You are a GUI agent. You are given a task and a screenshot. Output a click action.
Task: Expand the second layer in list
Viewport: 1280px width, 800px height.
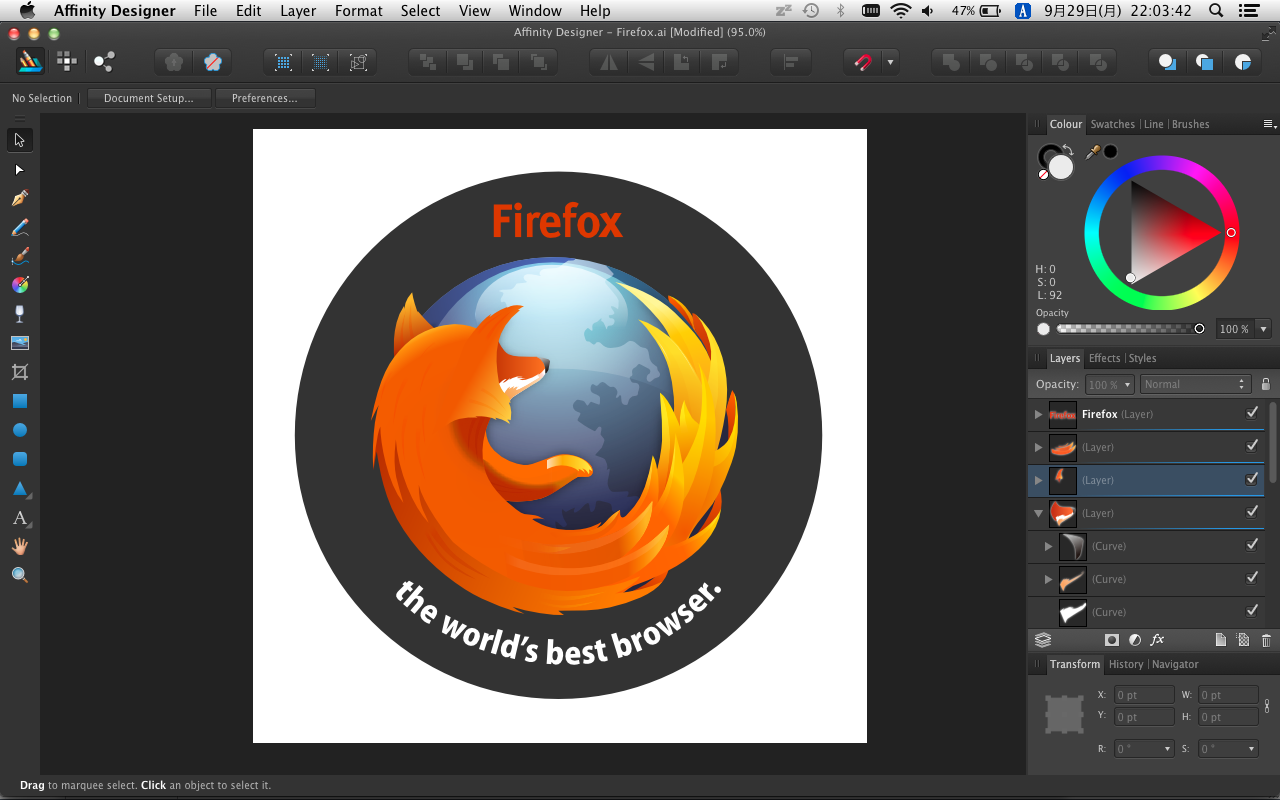tap(1038, 447)
